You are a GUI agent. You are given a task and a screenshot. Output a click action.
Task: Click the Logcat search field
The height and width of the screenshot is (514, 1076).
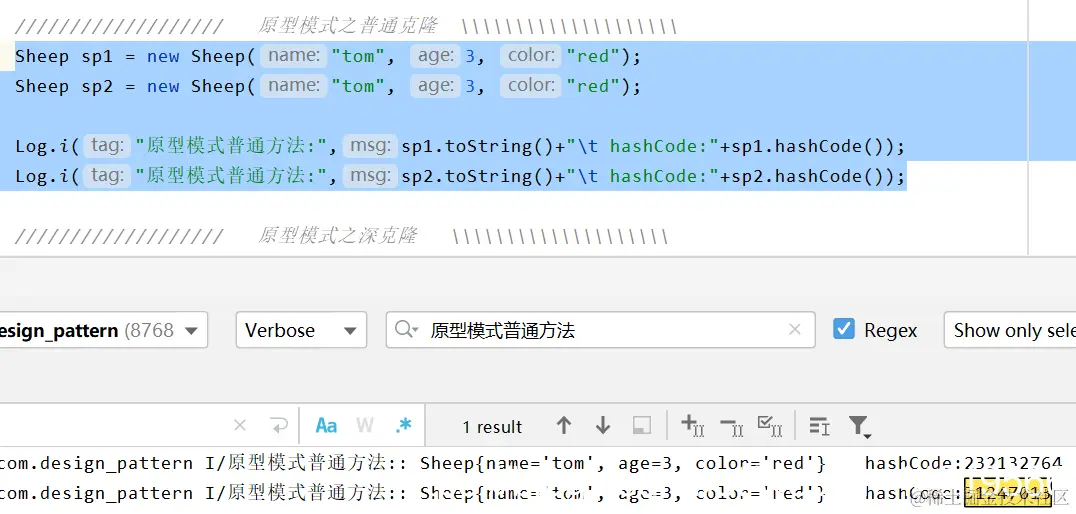point(600,330)
